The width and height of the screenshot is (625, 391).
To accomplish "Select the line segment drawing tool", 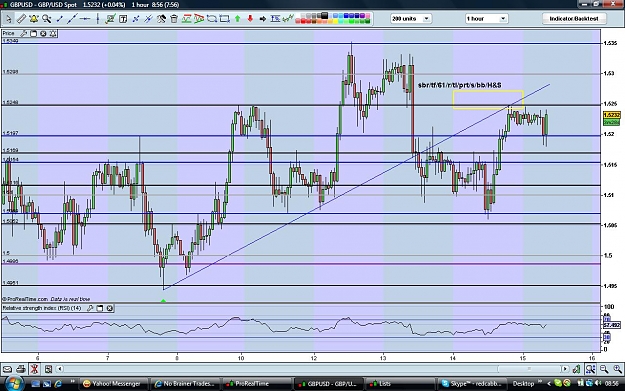I will point(59,19).
